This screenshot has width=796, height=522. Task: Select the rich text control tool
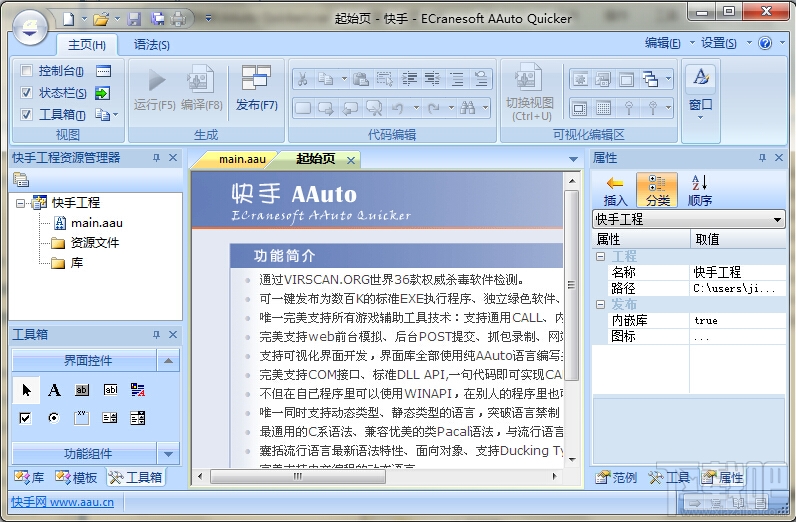[138, 390]
